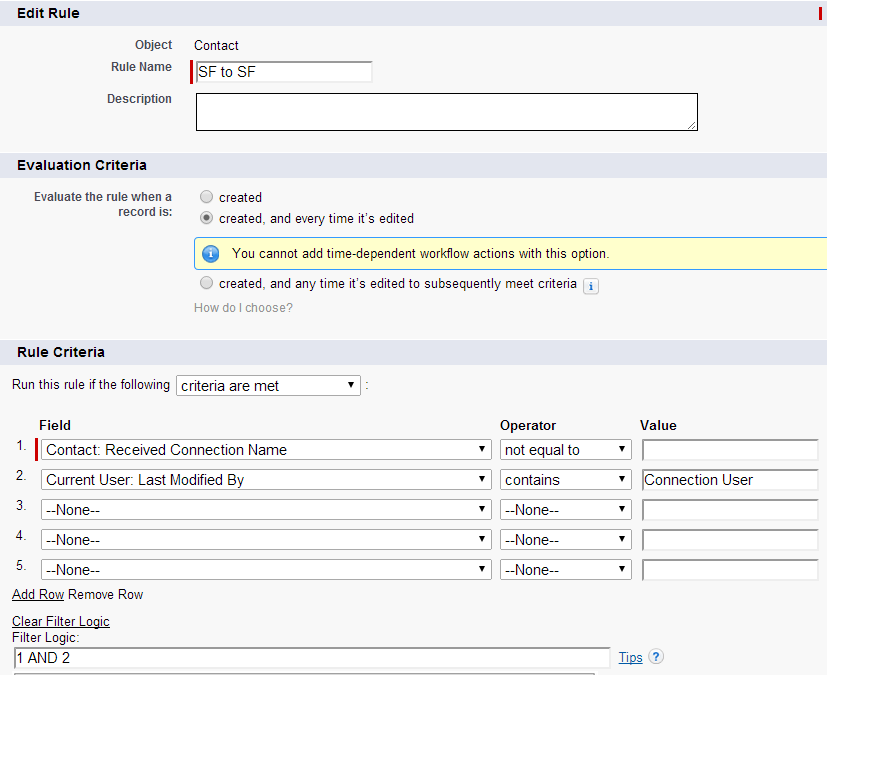Click the Remove Row link
892x780 pixels.
(x=105, y=595)
